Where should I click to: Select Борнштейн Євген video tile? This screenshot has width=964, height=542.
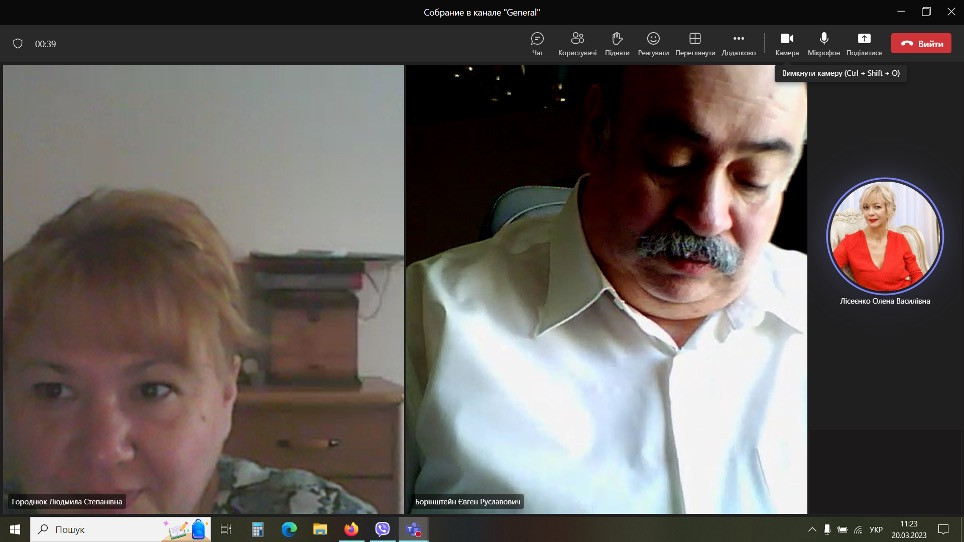coord(606,289)
